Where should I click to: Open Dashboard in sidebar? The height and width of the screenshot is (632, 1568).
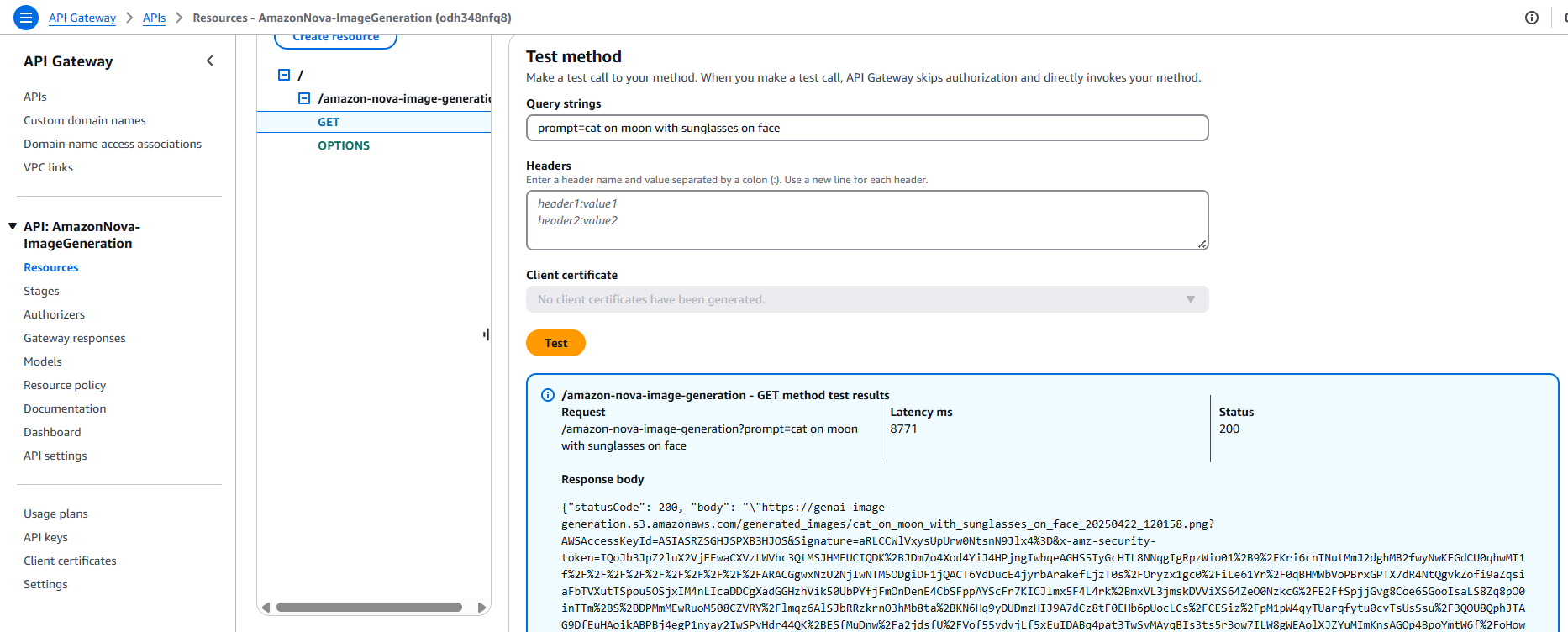click(52, 432)
